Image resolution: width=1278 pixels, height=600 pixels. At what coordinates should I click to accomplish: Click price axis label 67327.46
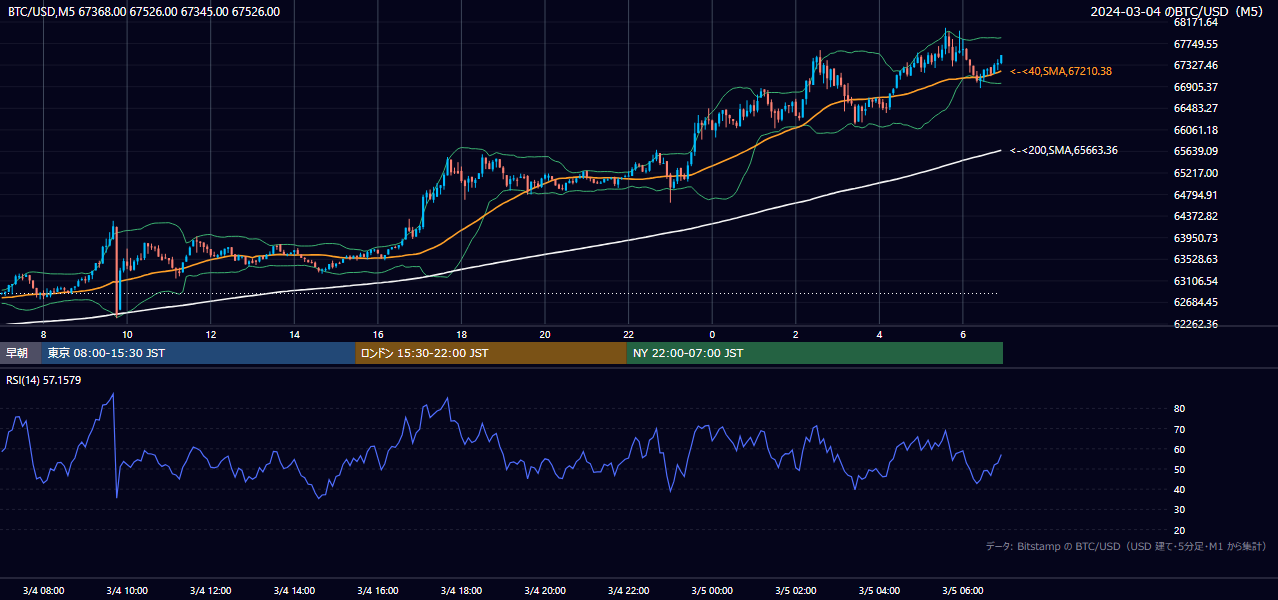point(1195,65)
